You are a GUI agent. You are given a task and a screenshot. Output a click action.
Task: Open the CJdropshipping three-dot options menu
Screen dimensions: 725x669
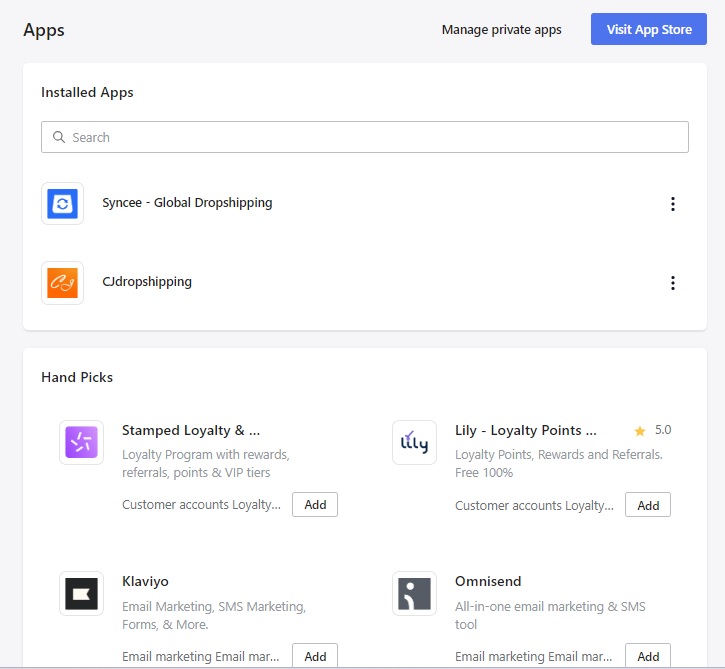pyautogui.click(x=673, y=283)
